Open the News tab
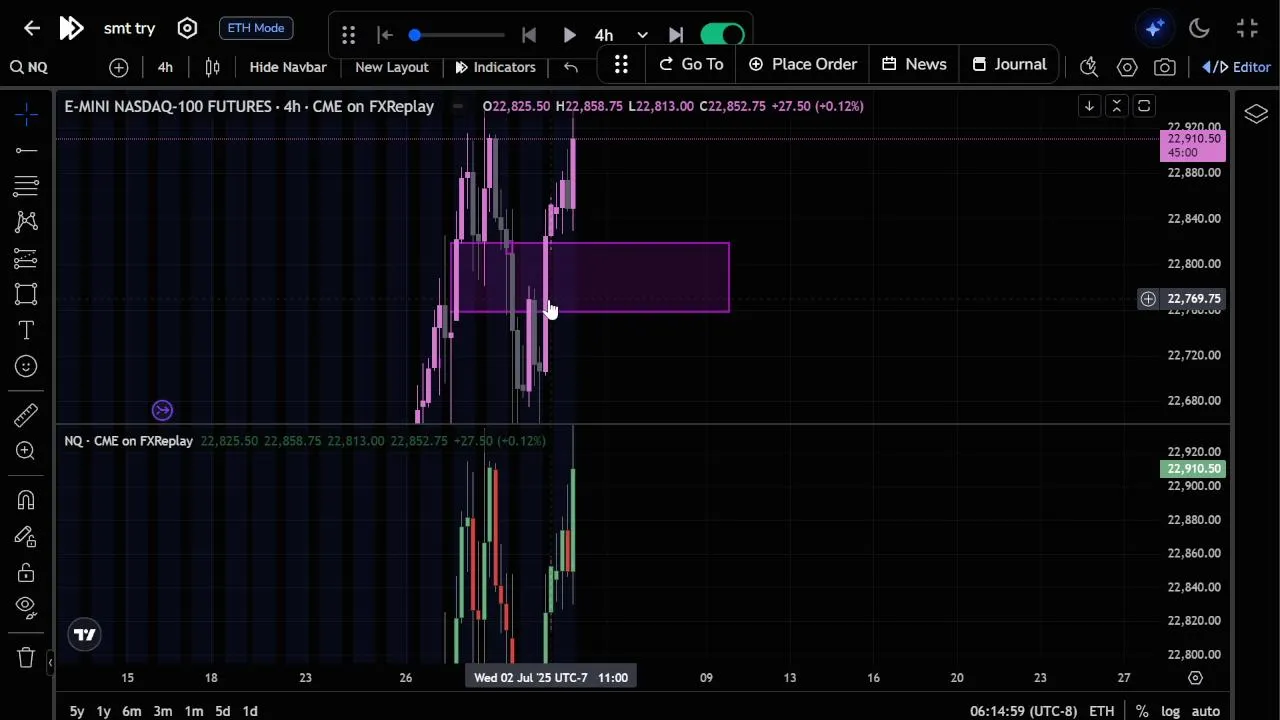This screenshot has height=720, width=1280. coord(914,64)
